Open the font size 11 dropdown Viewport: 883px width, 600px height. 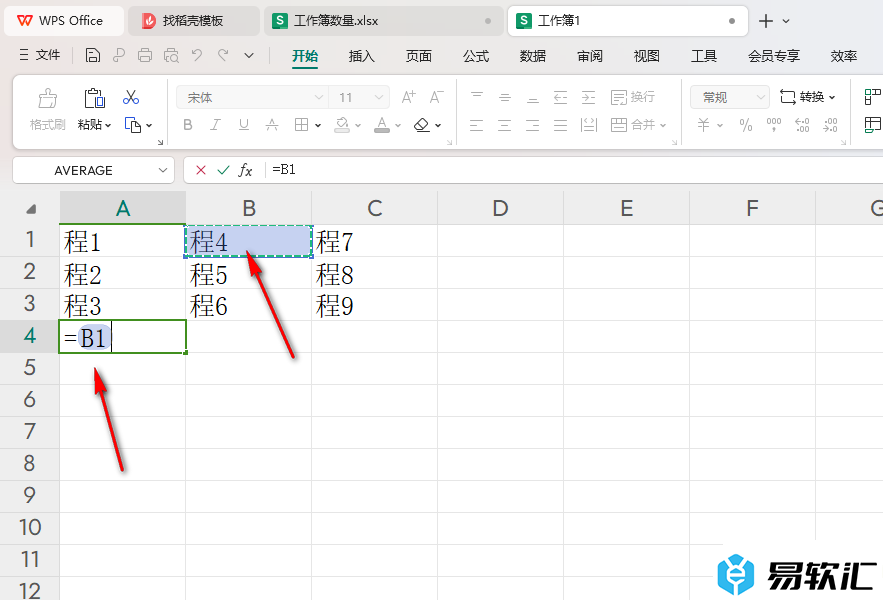[379, 97]
